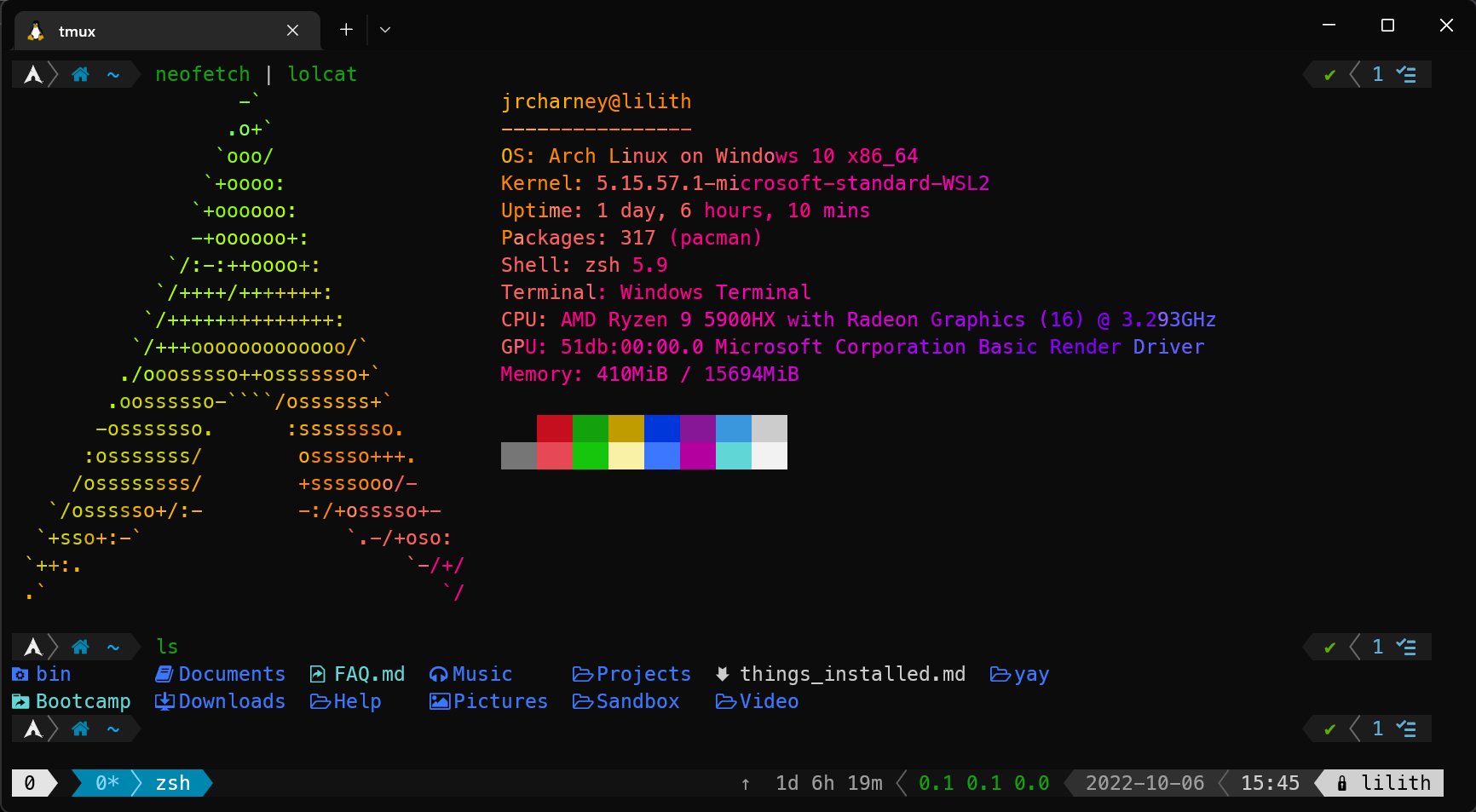This screenshot has height=812, width=1476.
Task: Click the Arch logo in the neofetch prompt line
Action: tap(33, 75)
